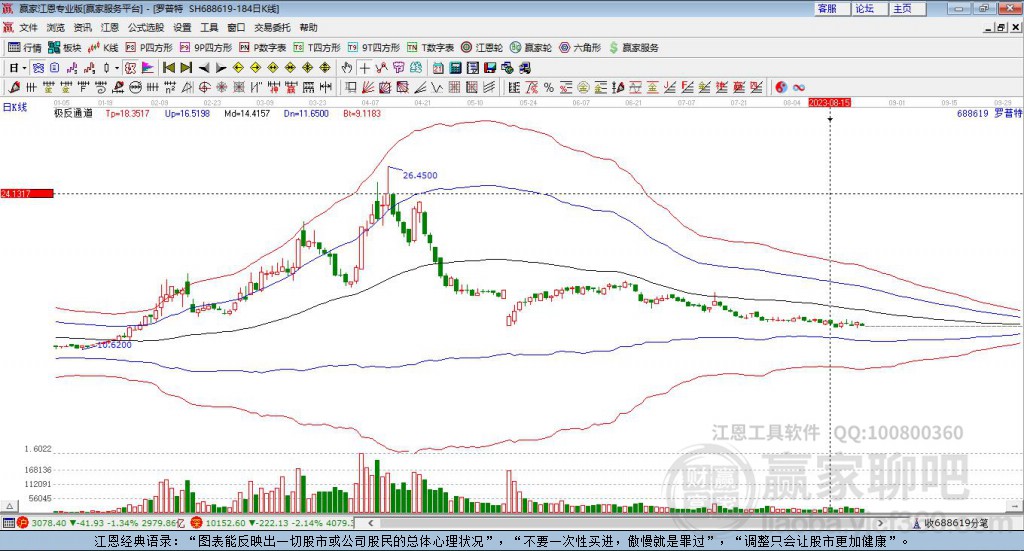Click the 24.1317 red price label
Image resolution: width=1024 pixels, height=551 pixels.
coord(27,193)
